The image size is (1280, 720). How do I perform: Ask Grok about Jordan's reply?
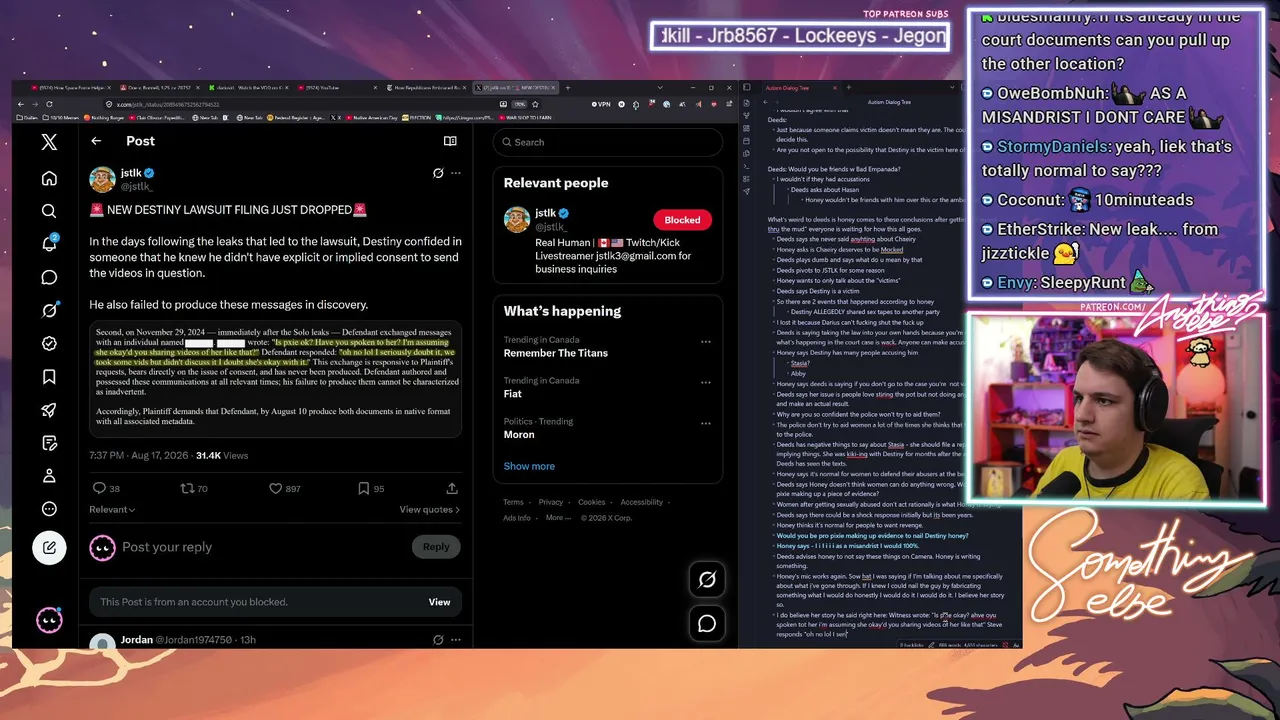point(438,640)
